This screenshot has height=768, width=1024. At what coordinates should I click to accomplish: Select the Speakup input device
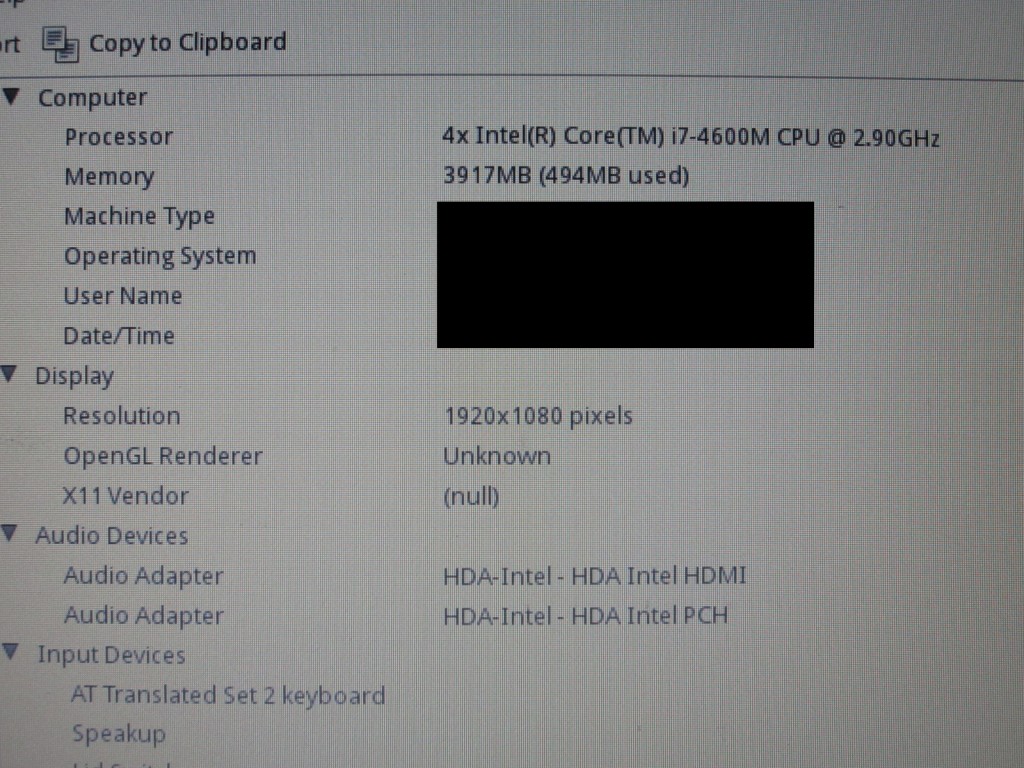(118, 735)
